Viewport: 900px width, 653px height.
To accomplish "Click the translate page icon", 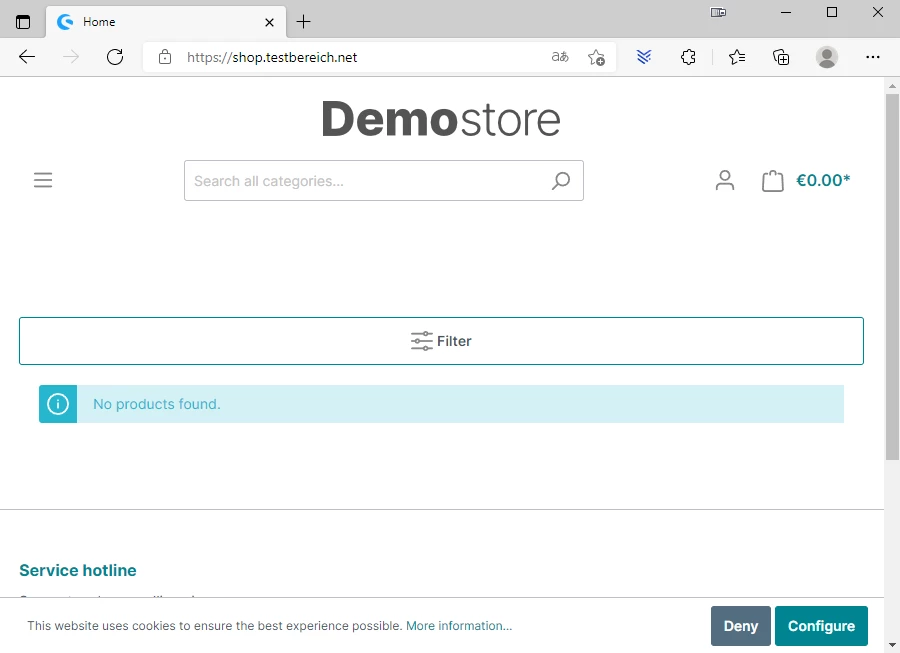I will [x=560, y=57].
